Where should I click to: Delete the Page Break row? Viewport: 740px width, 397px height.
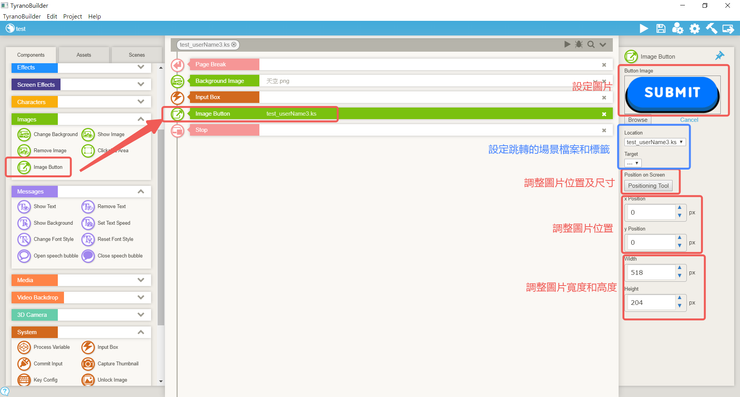604,65
